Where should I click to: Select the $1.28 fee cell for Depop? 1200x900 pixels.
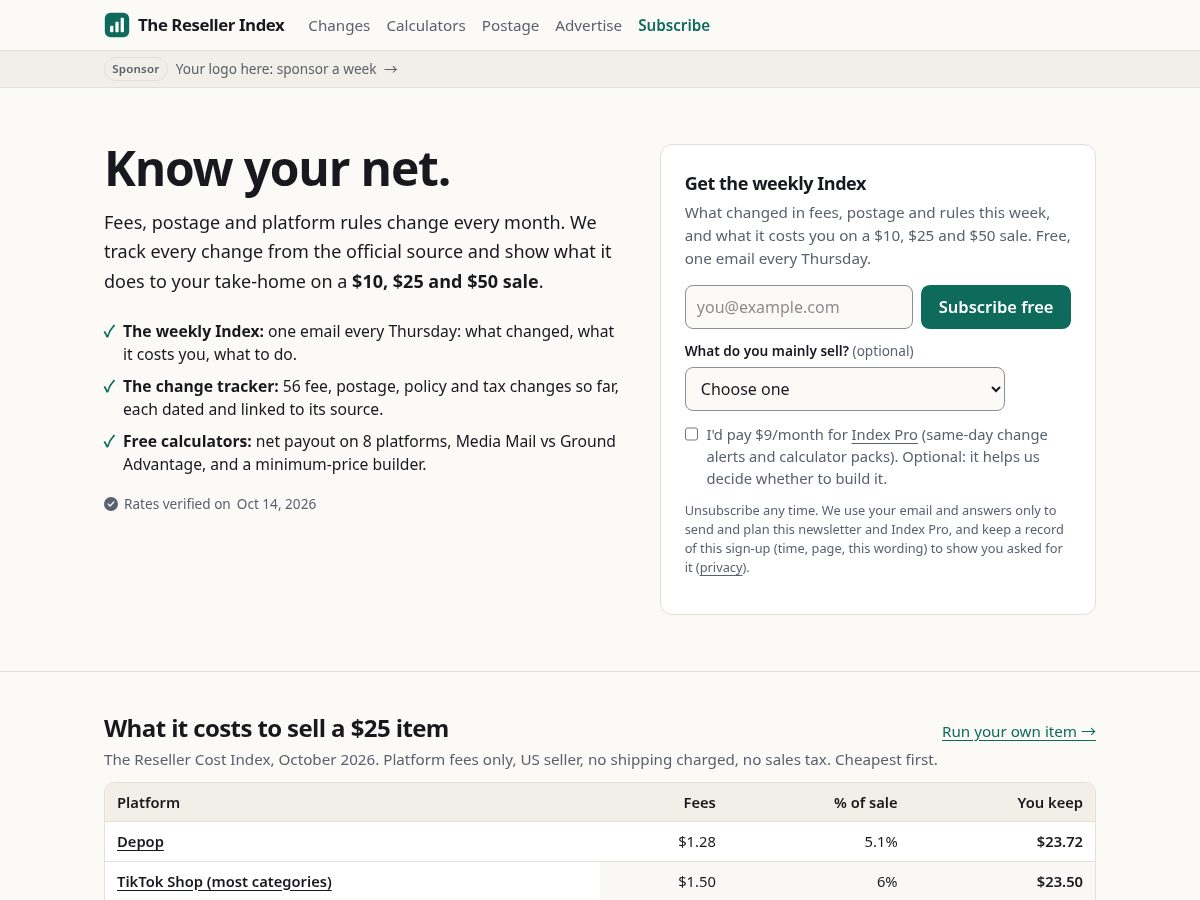(697, 842)
